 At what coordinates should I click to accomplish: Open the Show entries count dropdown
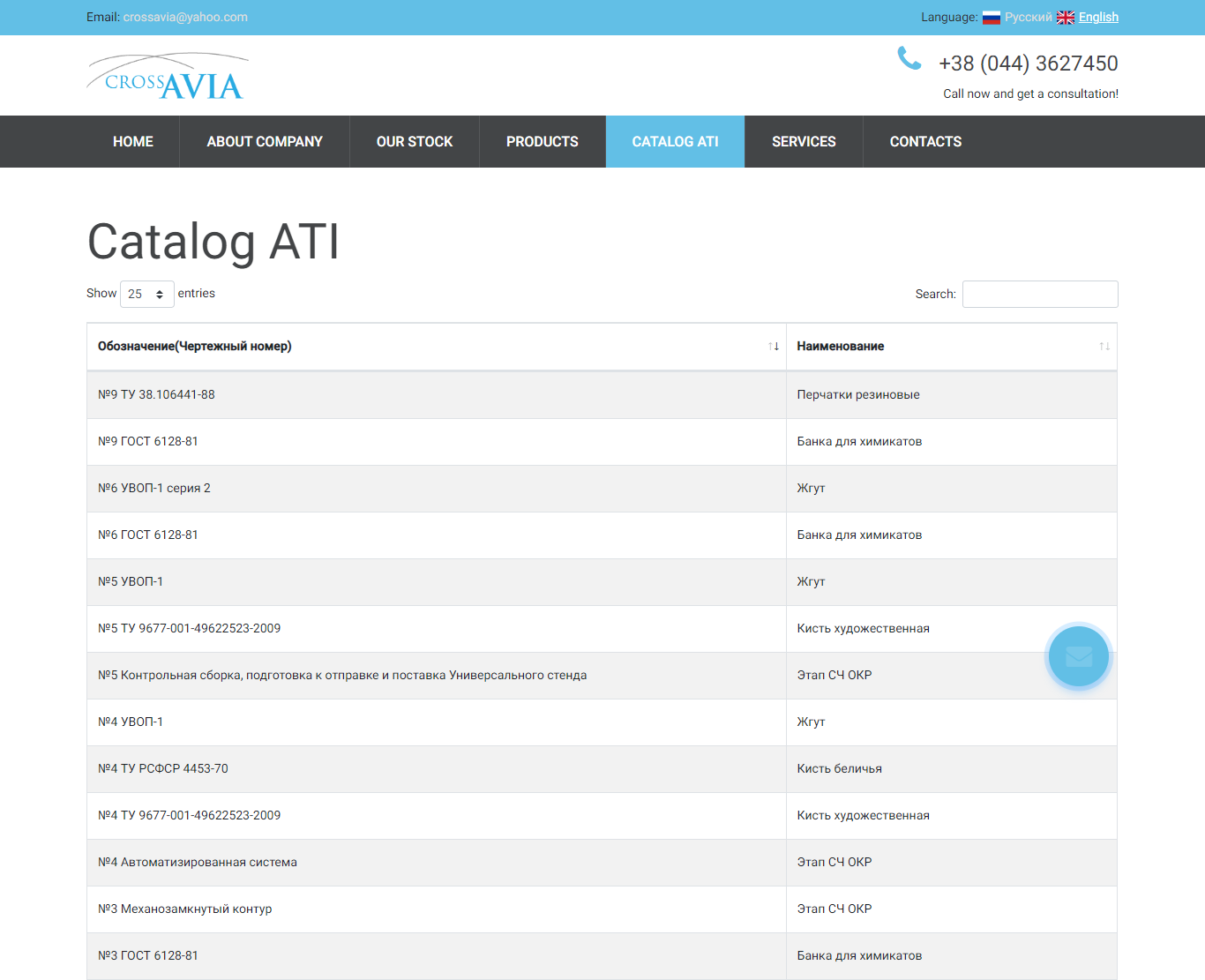click(146, 294)
